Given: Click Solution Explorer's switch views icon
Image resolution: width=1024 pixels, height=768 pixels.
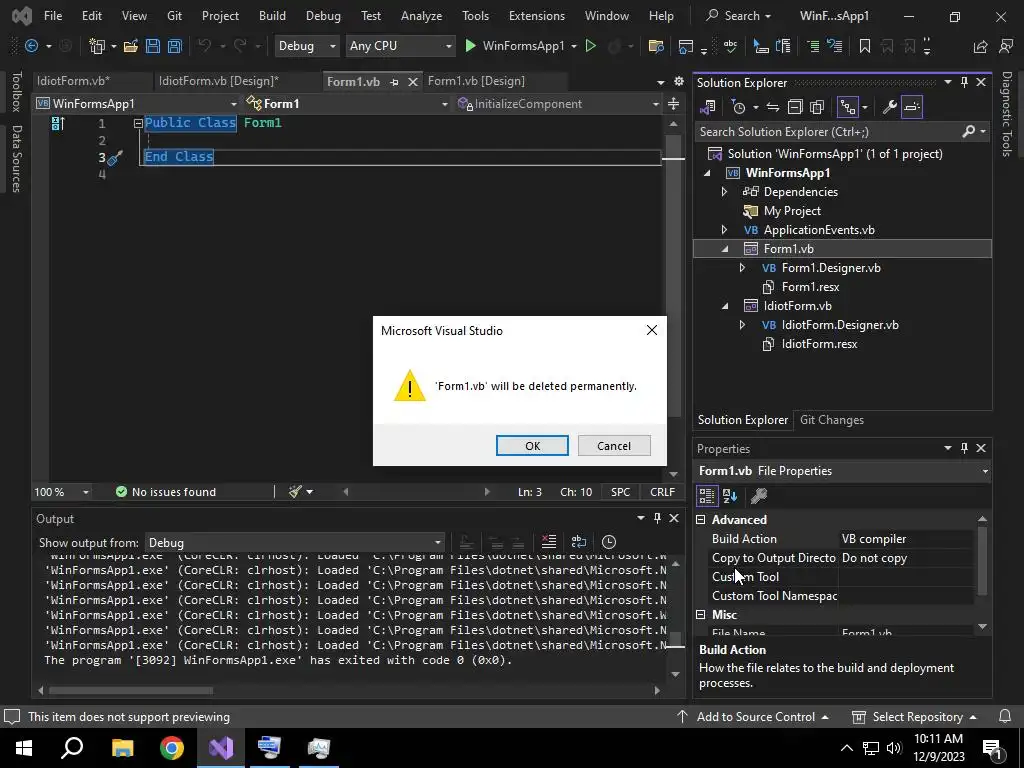Looking at the screenshot, I should [708, 107].
